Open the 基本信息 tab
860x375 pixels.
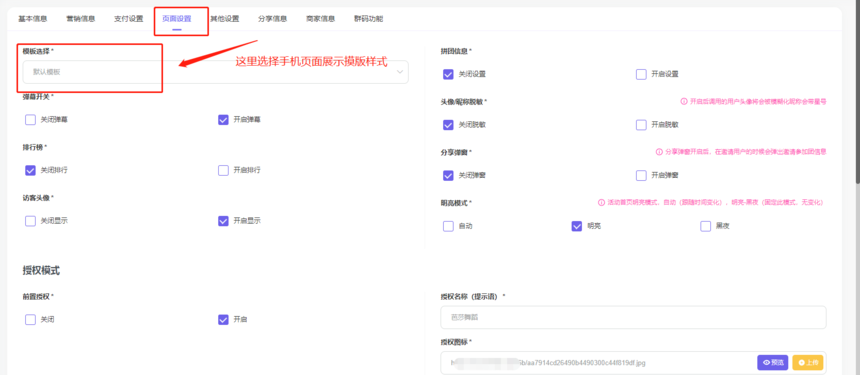pyautogui.click(x=33, y=19)
